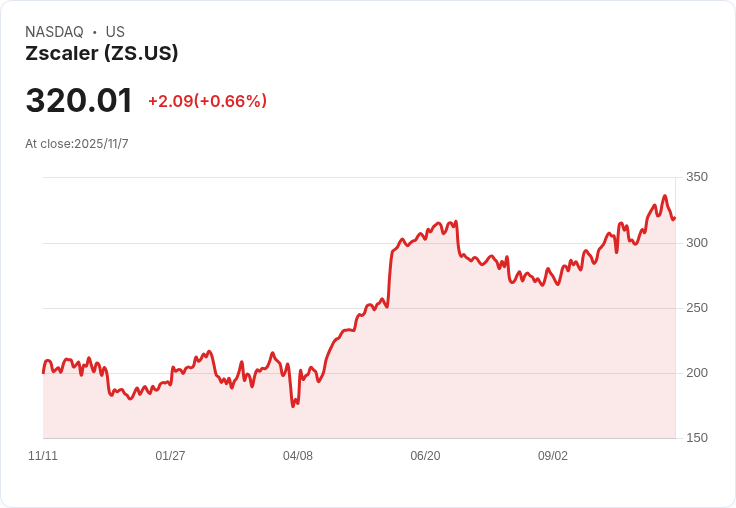736x508 pixels.
Task: Click the 250 y-axis label
Action: 696,308
